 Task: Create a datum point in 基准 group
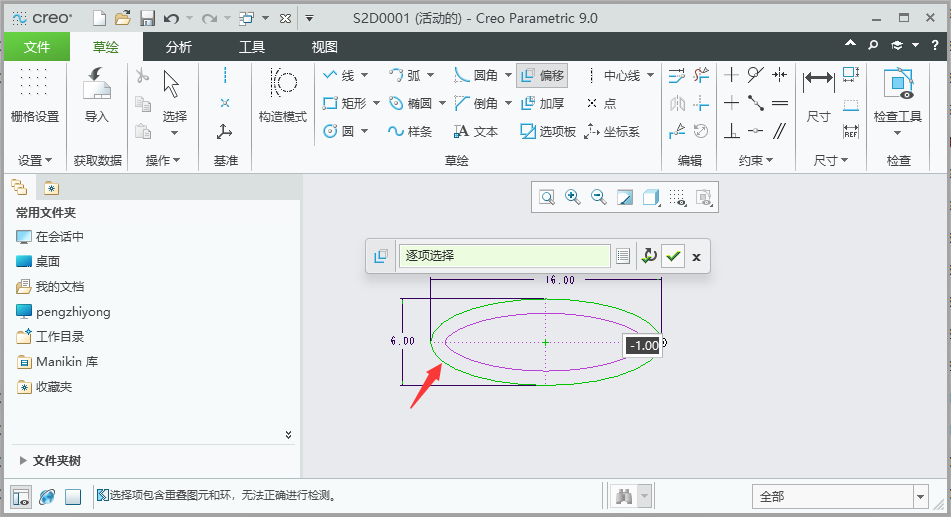pyautogui.click(x=225, y=103)
